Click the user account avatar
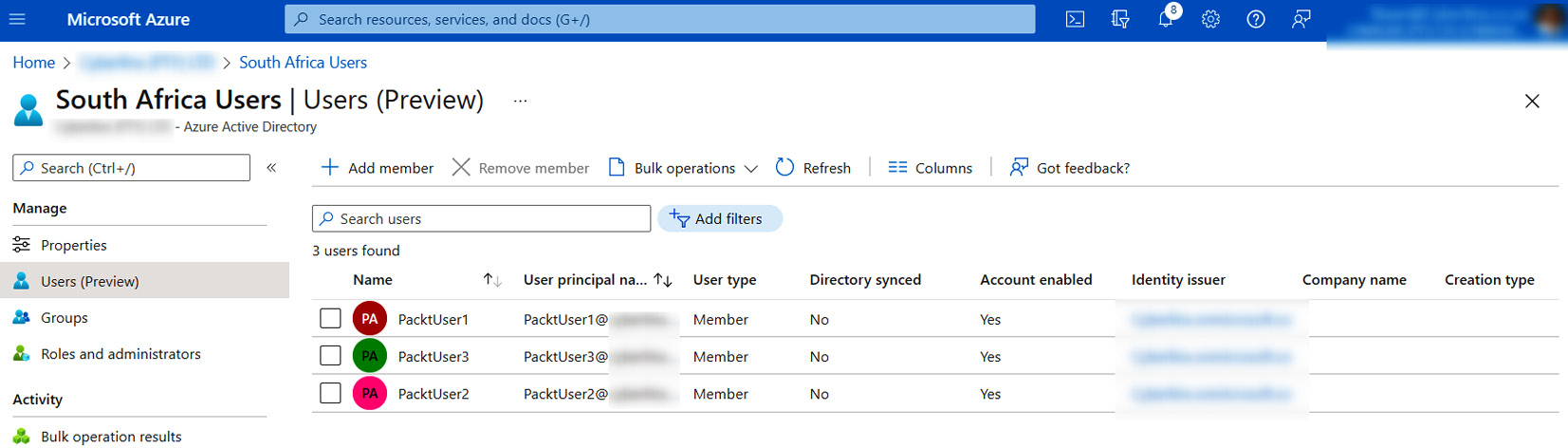 coord(1550,19)
